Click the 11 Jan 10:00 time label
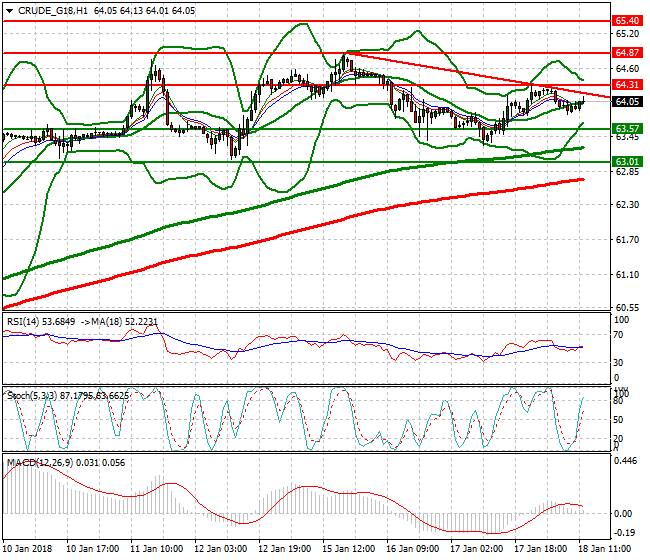 (157, 549)
